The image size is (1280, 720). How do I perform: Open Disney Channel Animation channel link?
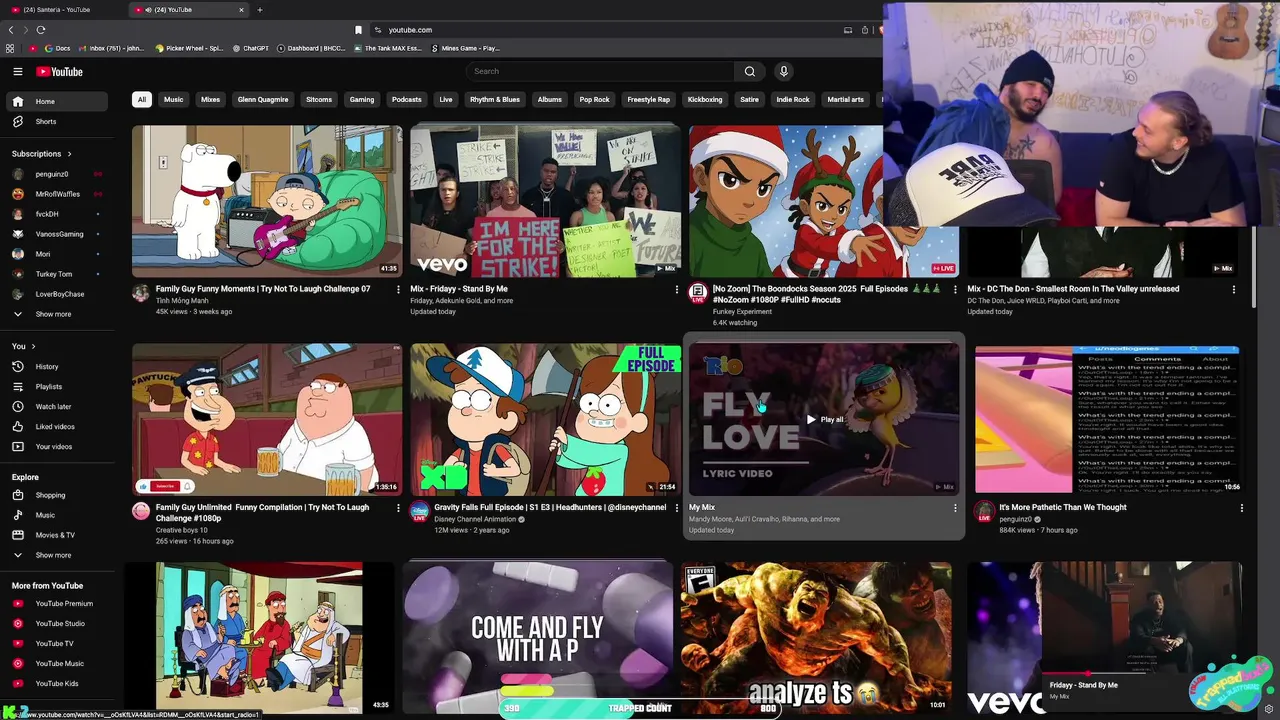476,520
